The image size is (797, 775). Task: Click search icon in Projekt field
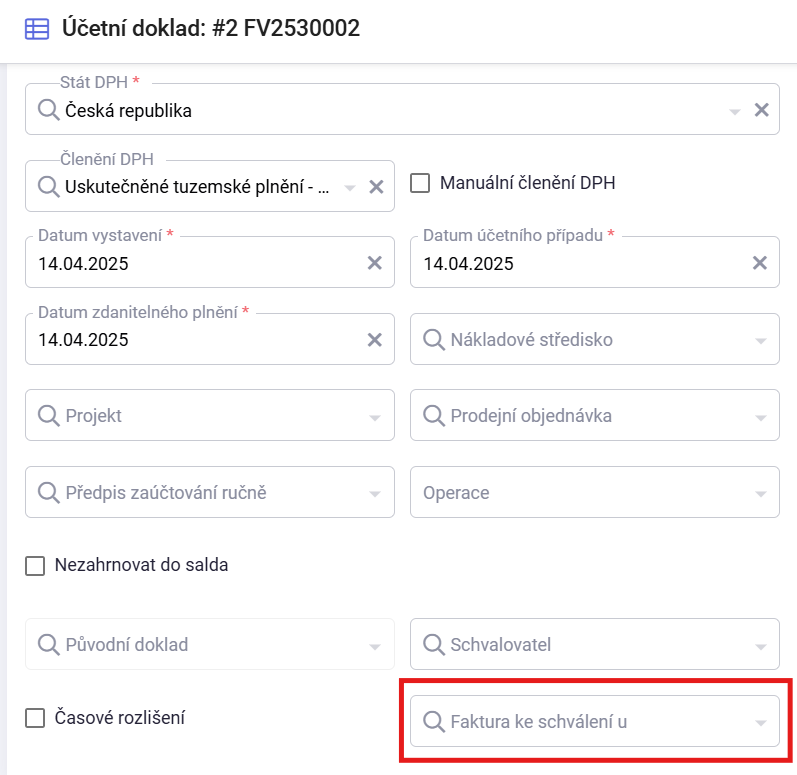coord(49,416)
